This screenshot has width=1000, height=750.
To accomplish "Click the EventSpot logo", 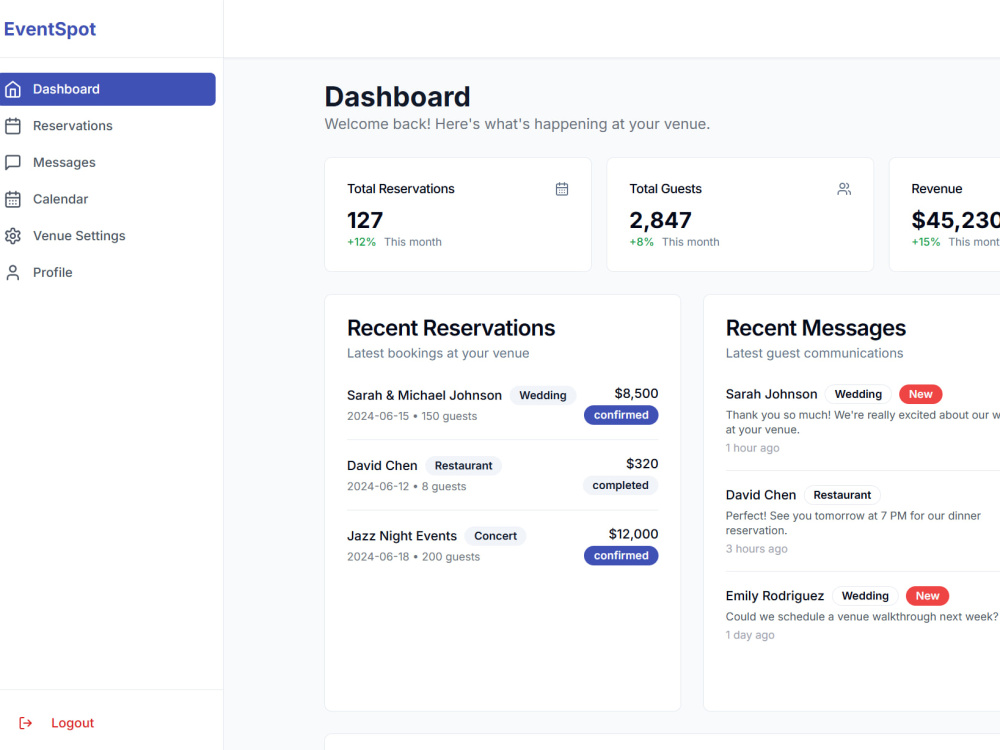I will (x=50, y=29).
